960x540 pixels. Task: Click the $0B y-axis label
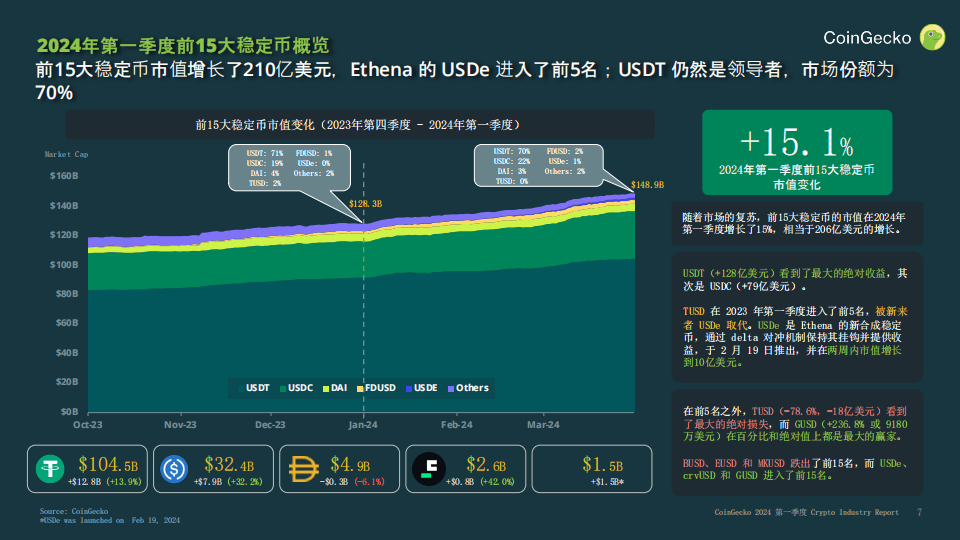point(69,411)
